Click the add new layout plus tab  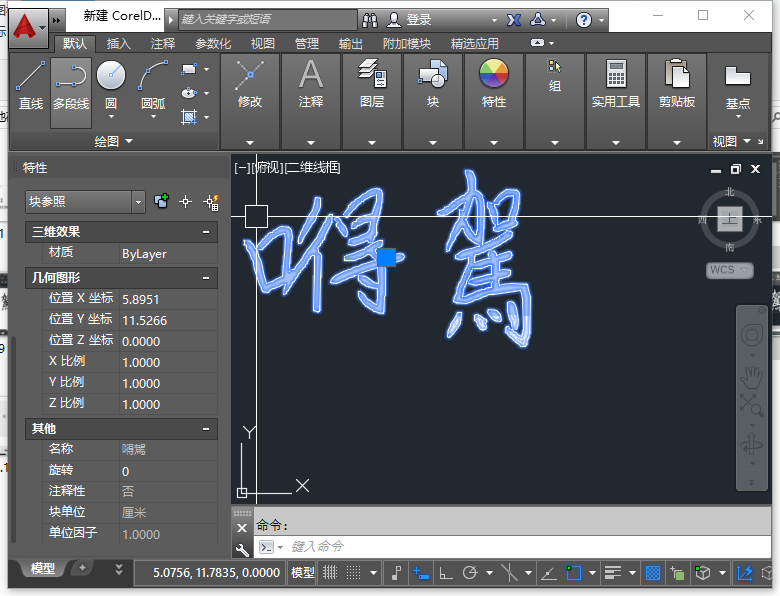(x=83, y=568)
